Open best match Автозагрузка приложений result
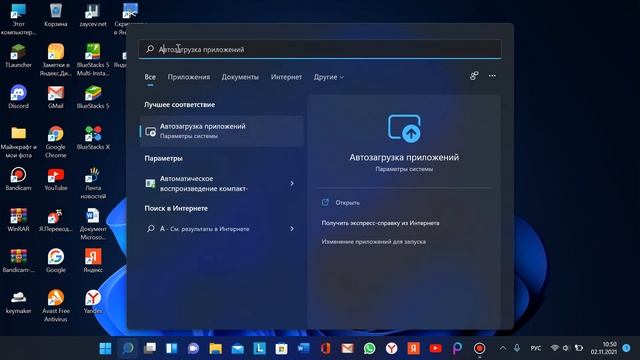Screen dimensions: 640x360 pyautogui.click(x=222, y=131)
